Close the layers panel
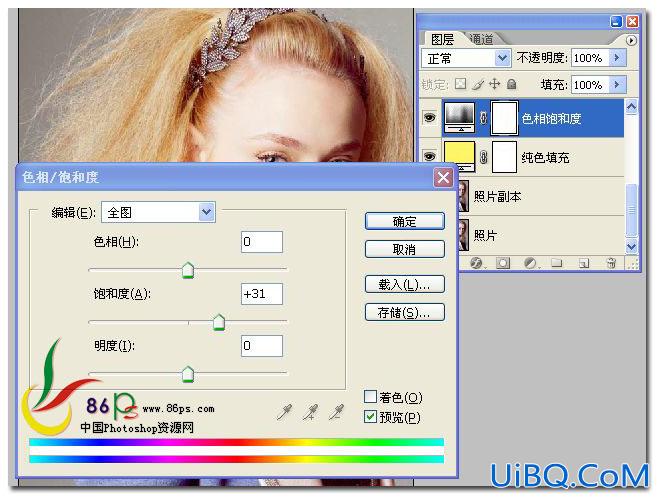Viewport: 660px width, 500px height. 632,21
